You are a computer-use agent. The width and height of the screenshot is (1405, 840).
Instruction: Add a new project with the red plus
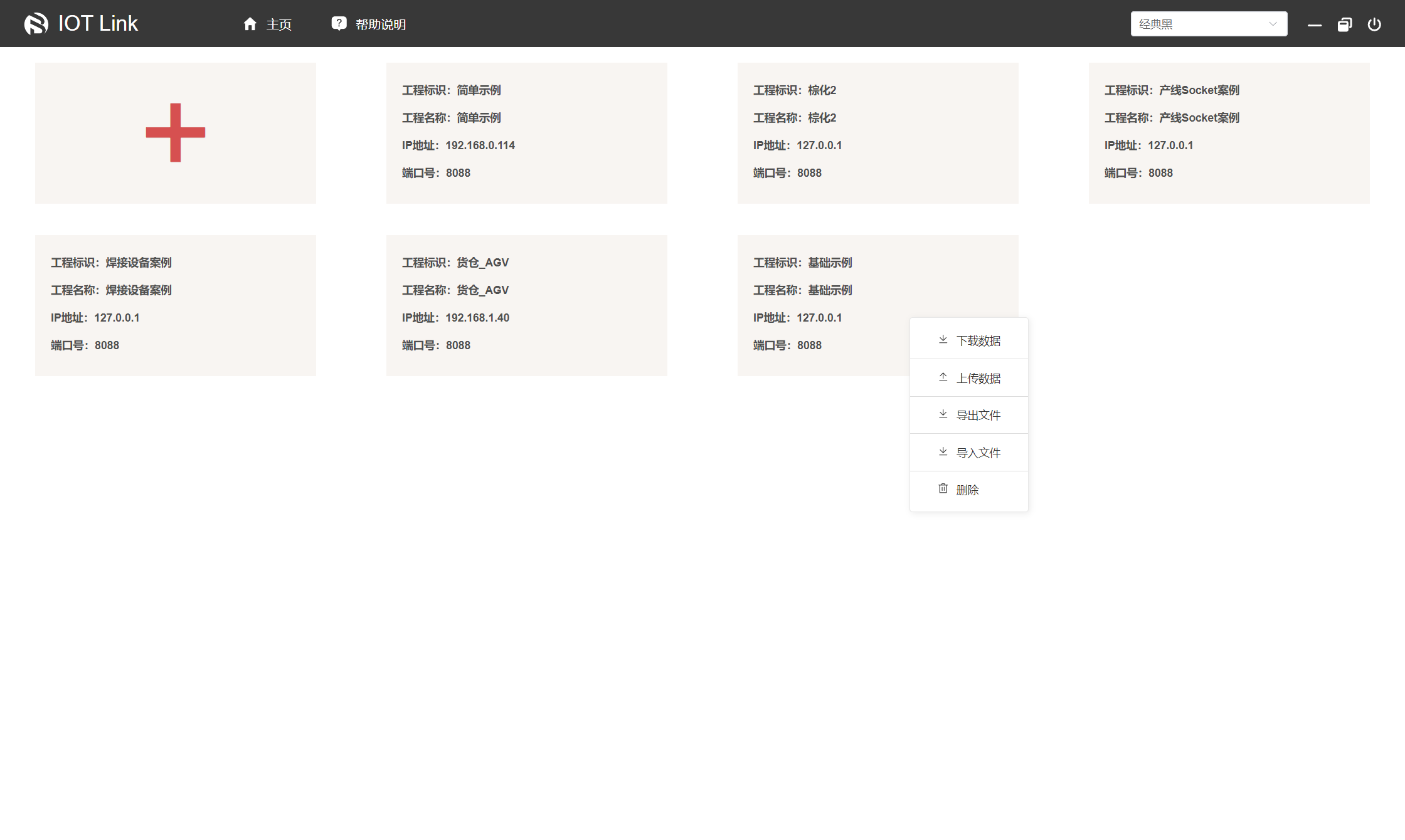176,132
